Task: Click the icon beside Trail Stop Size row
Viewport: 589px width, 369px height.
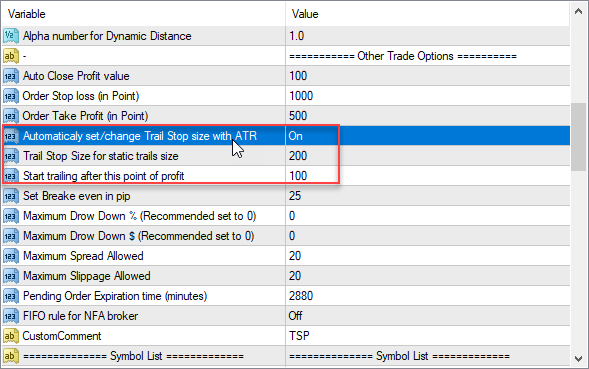Action: pyautogui.click(x=11, y=156)
